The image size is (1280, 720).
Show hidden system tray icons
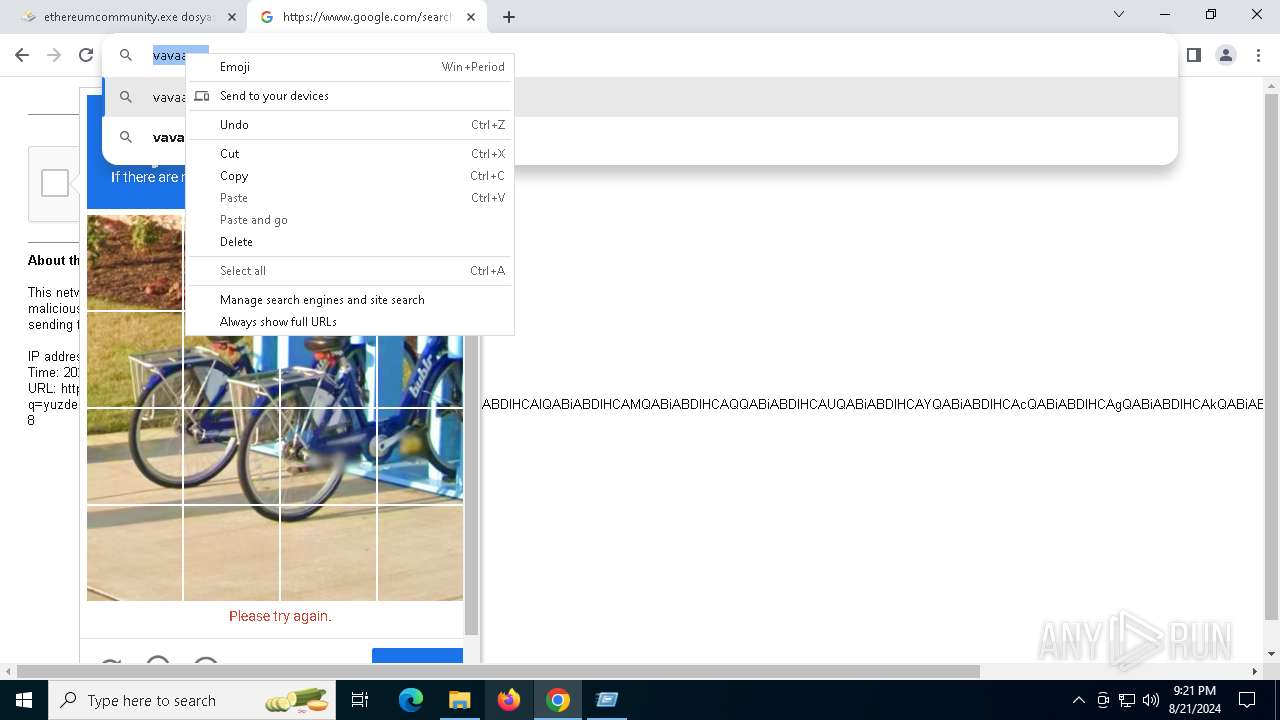pos(1078,700)
